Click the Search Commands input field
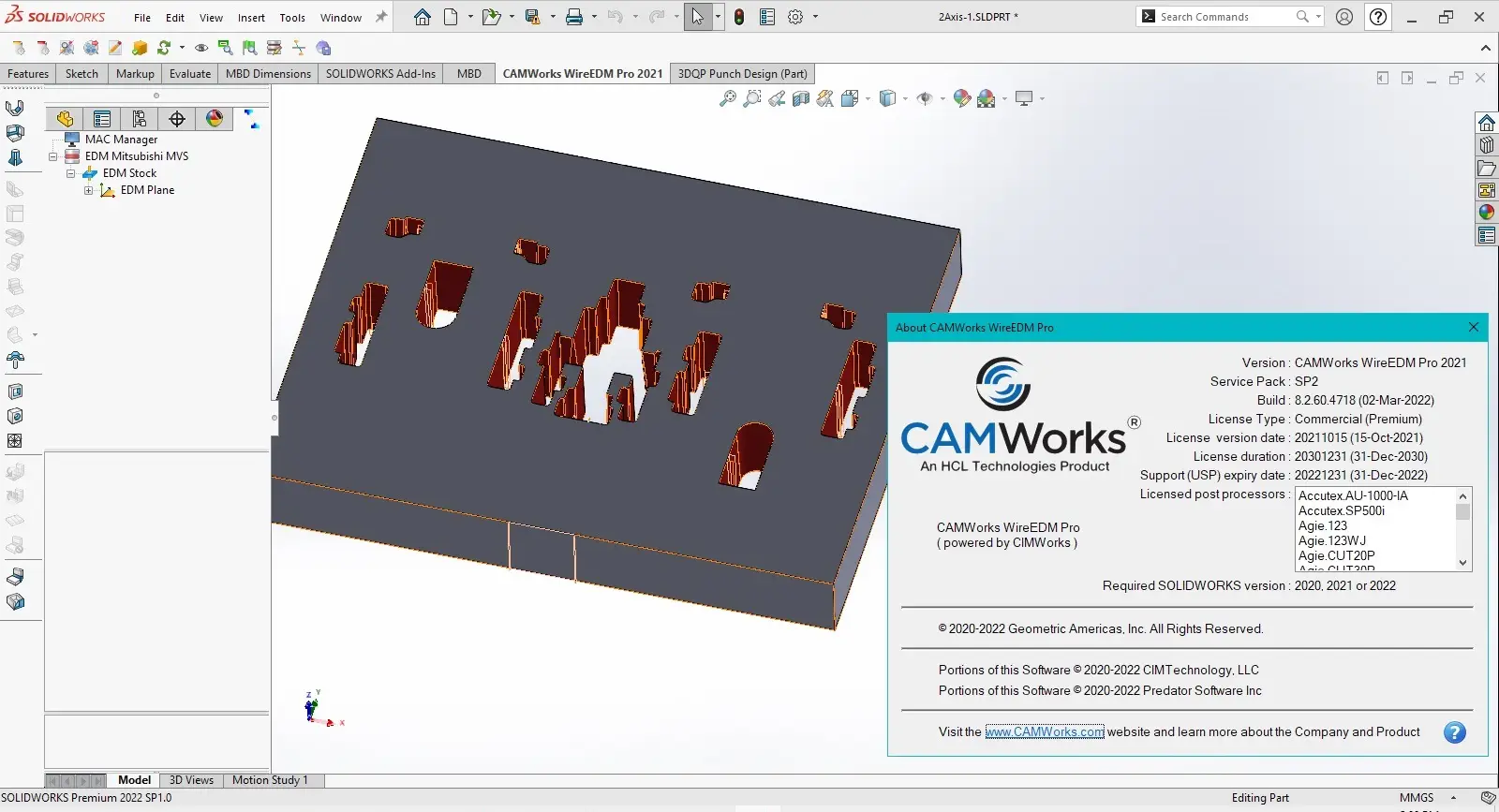This screenshot has height=812, width=1499. tap(1225, 17)
